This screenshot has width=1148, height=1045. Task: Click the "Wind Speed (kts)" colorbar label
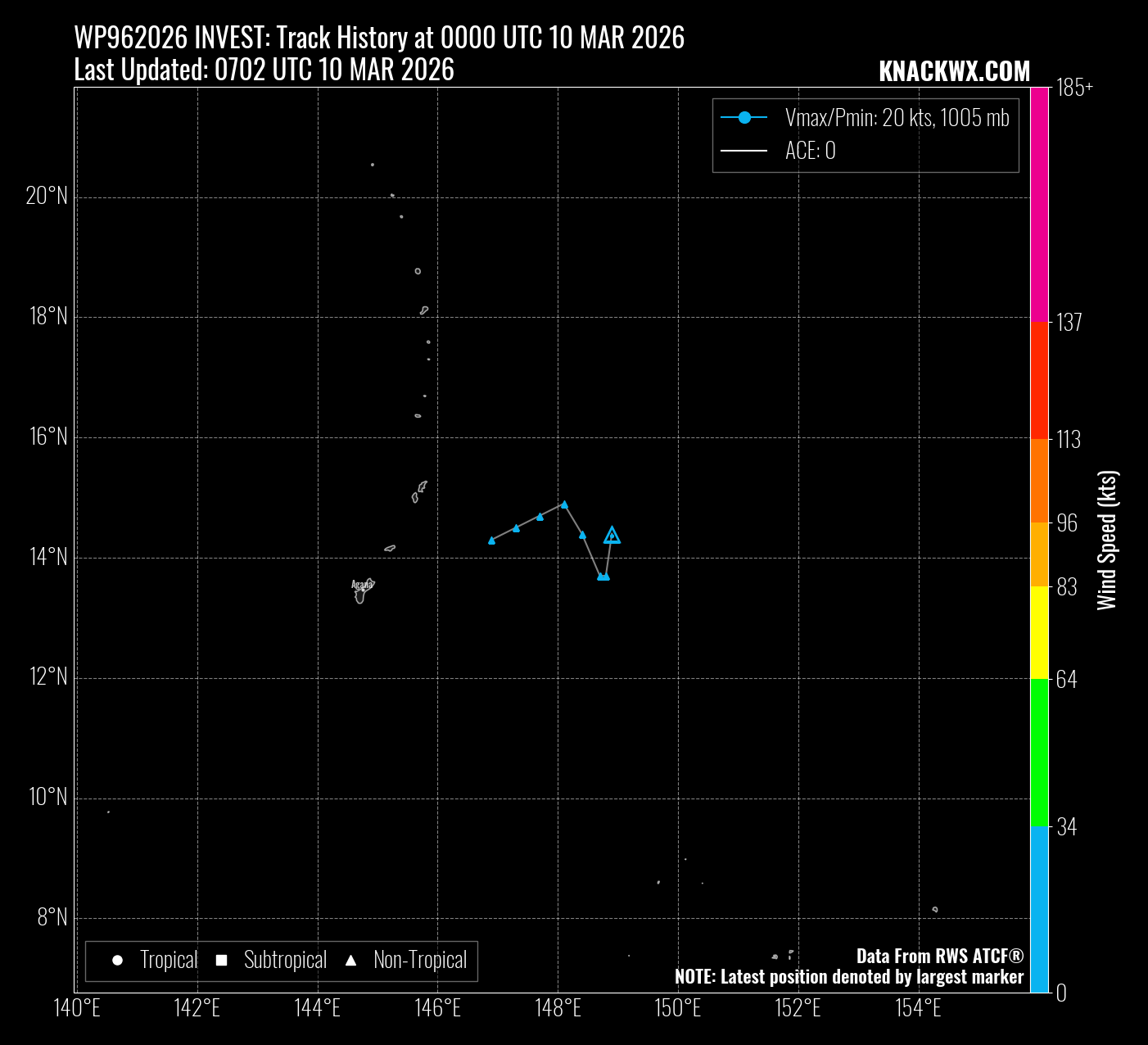pyautogui.click(x=1107, y=541)
